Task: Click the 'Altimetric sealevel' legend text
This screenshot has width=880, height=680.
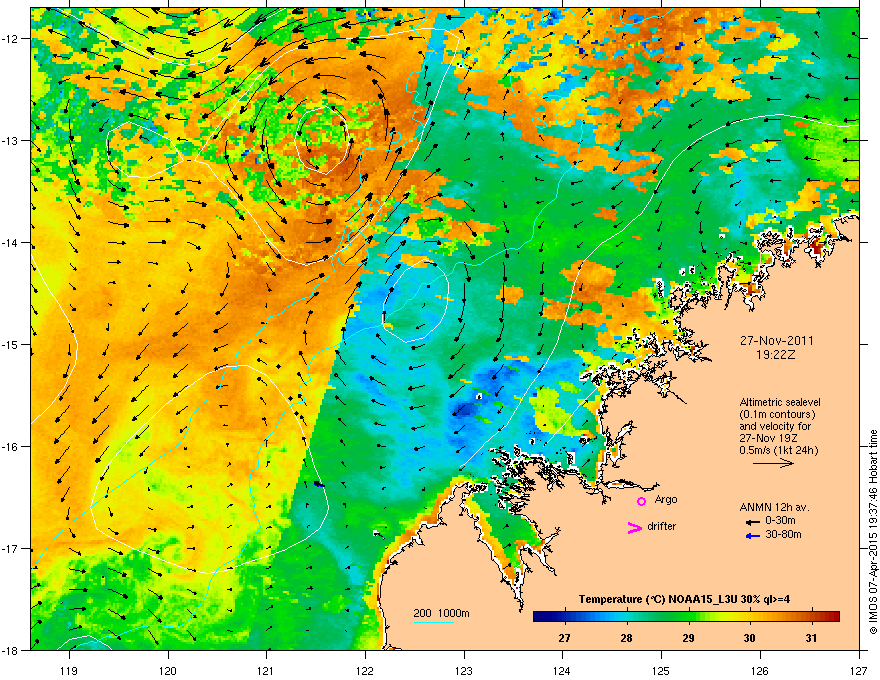Action: (780, 402)
